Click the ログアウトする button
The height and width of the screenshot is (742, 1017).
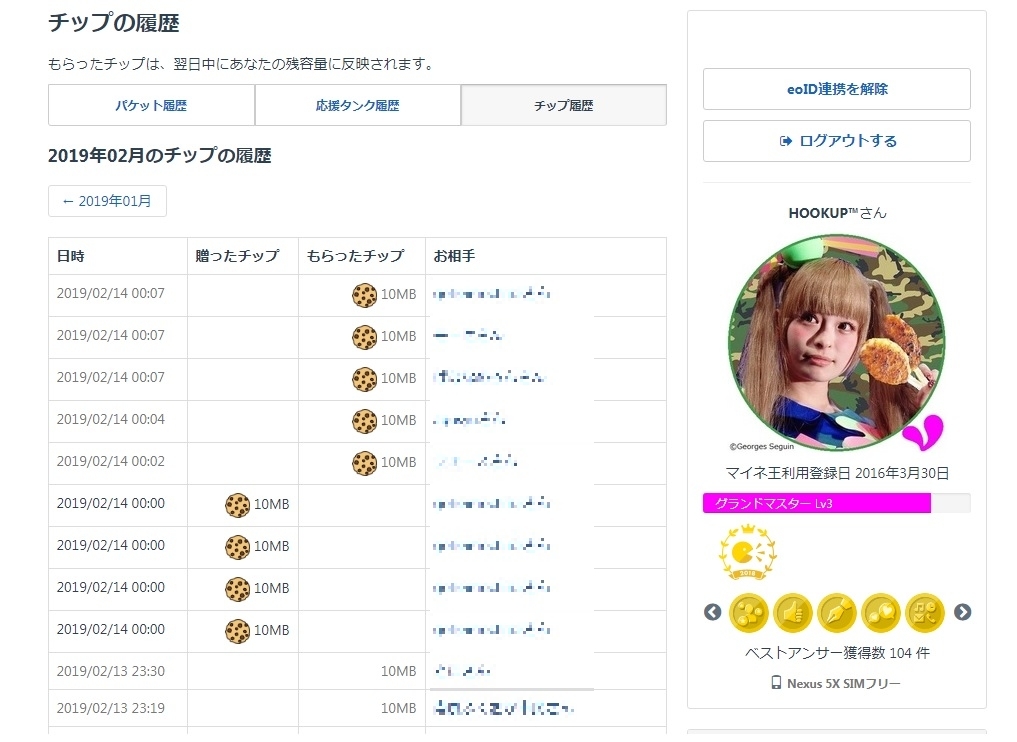coord(837,141)
